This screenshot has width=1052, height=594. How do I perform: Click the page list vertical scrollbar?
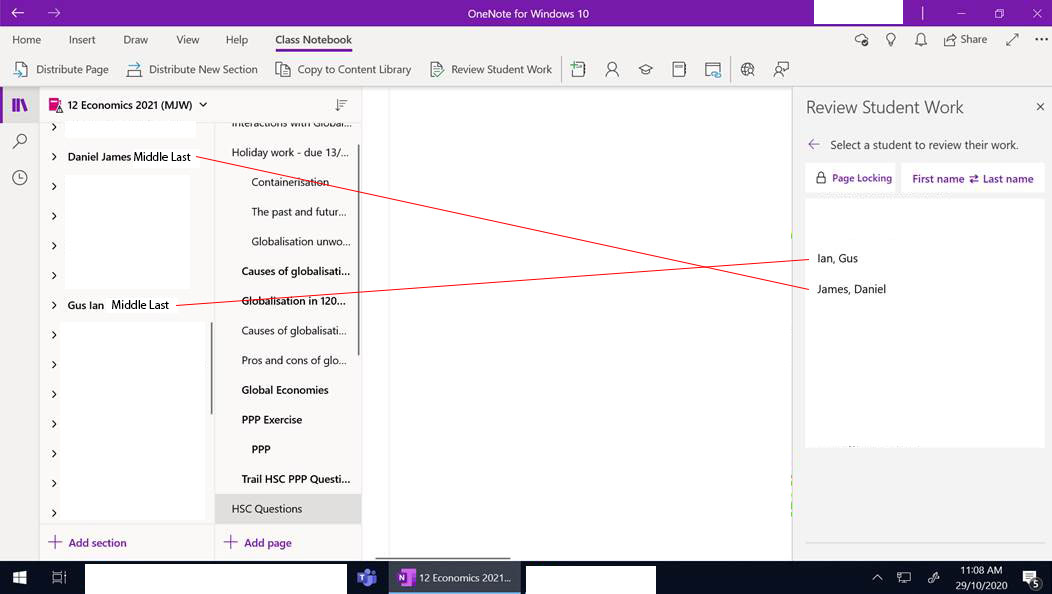(x=359, y=250)
